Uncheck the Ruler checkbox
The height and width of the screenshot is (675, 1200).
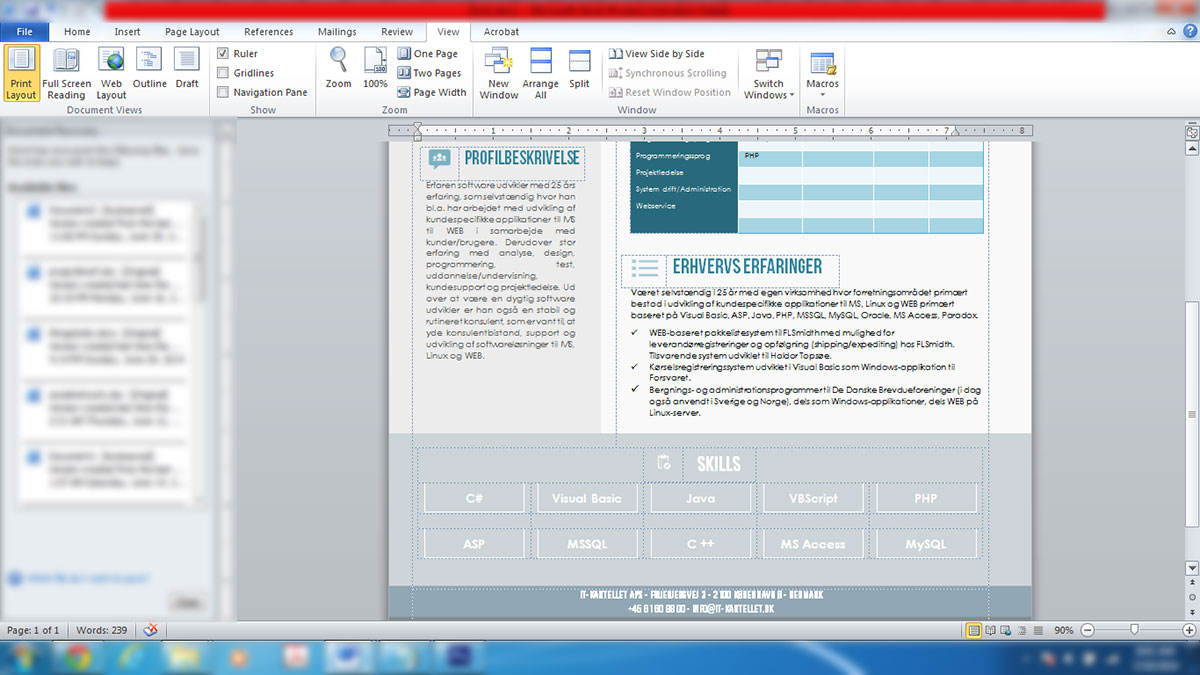click(223, 54)
